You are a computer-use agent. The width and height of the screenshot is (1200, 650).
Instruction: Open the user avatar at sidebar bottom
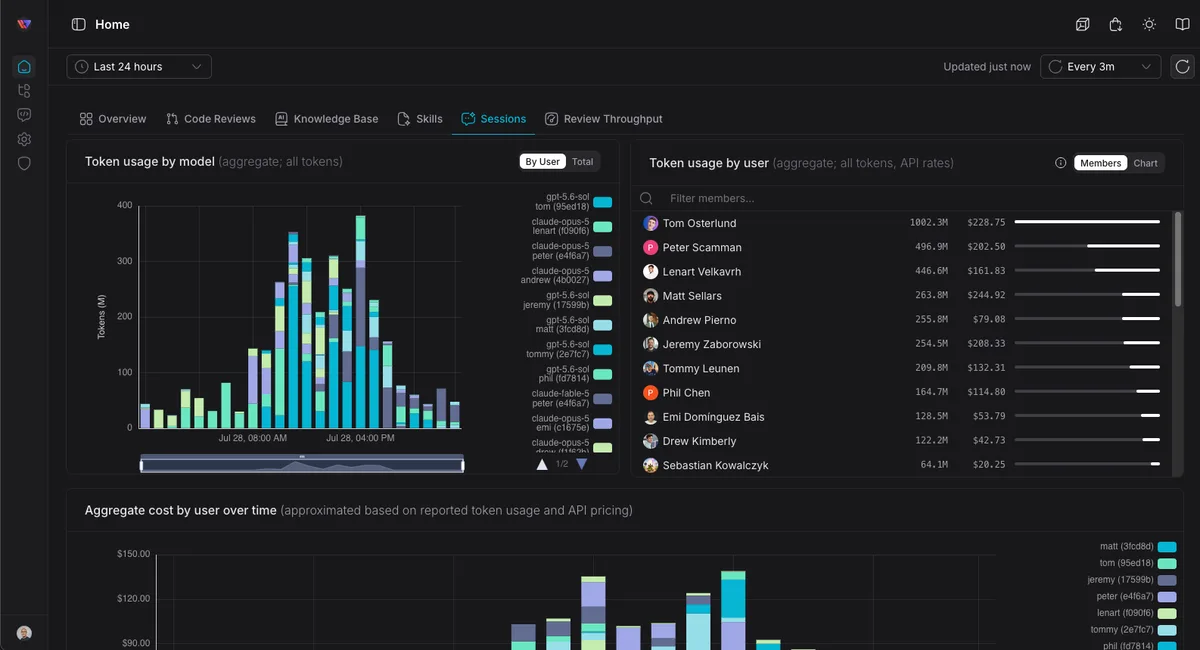pos(24,633)
